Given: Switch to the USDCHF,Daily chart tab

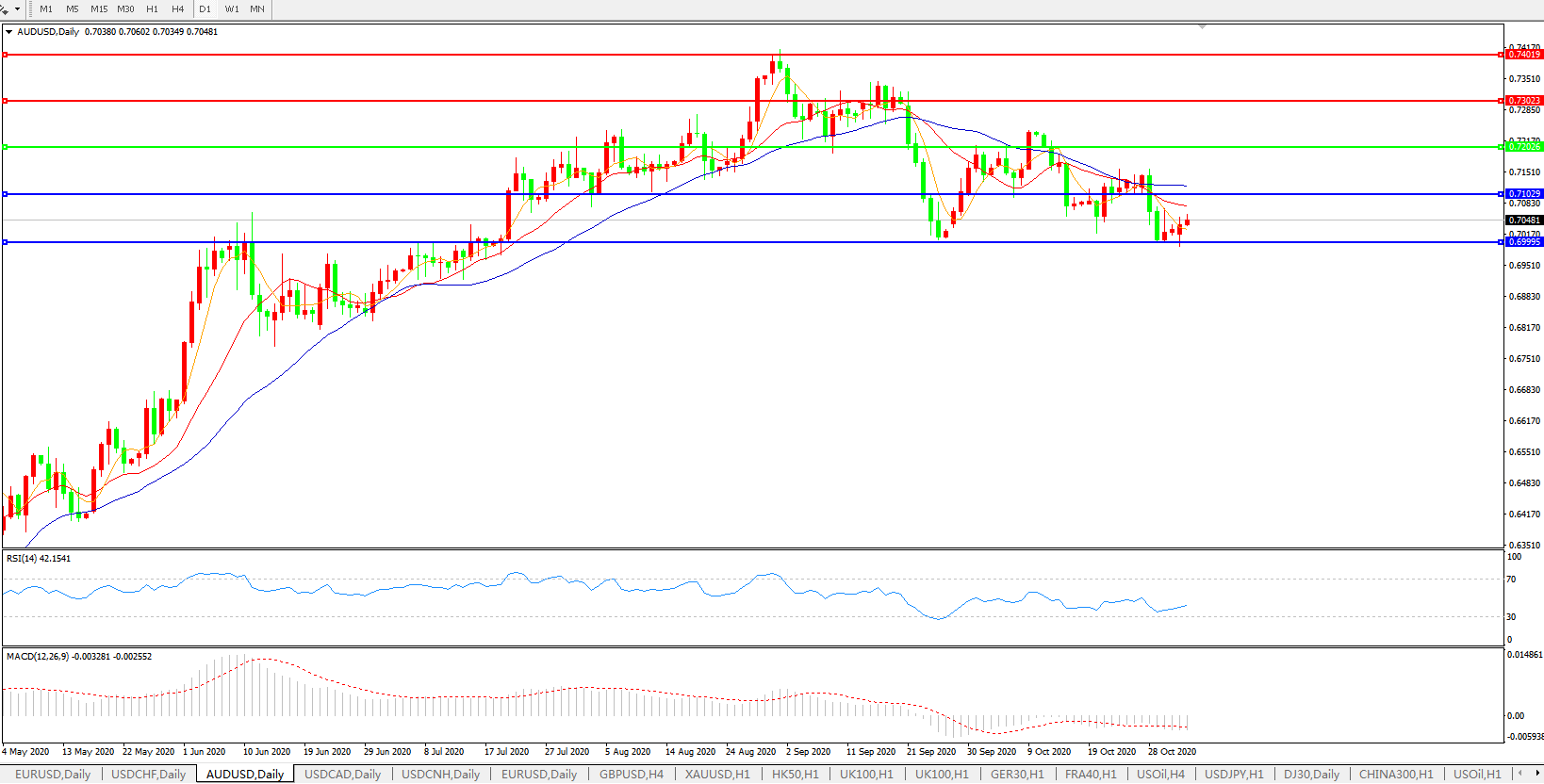Looking at the screenshot, I should 148,774.
